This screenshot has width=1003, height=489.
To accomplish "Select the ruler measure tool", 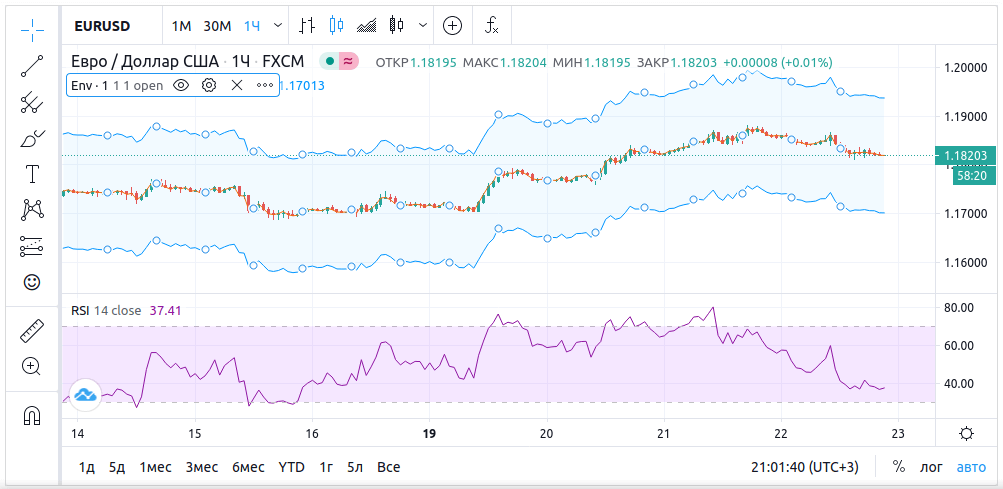I will [32, 330].
